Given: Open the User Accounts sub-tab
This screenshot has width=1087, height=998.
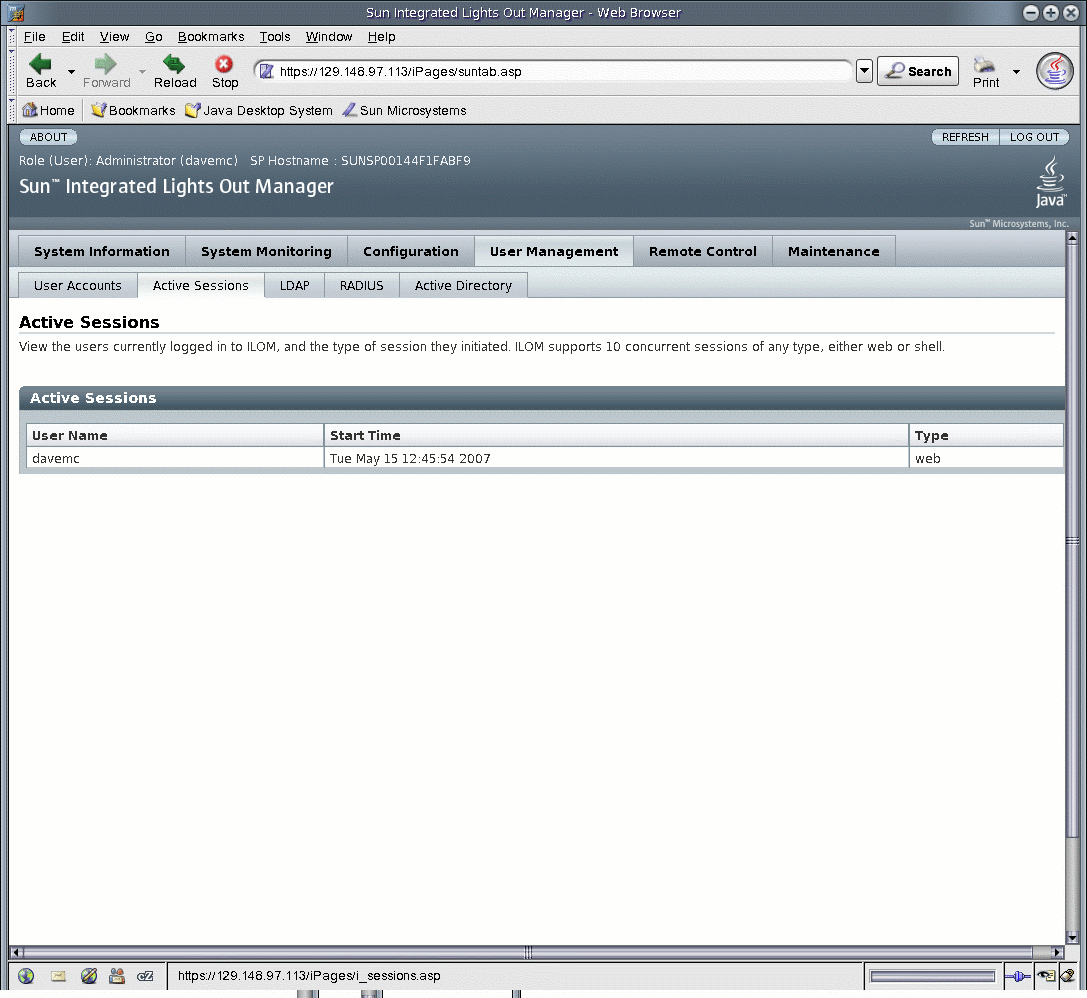Looking at the screenshot, I should 78,286.
